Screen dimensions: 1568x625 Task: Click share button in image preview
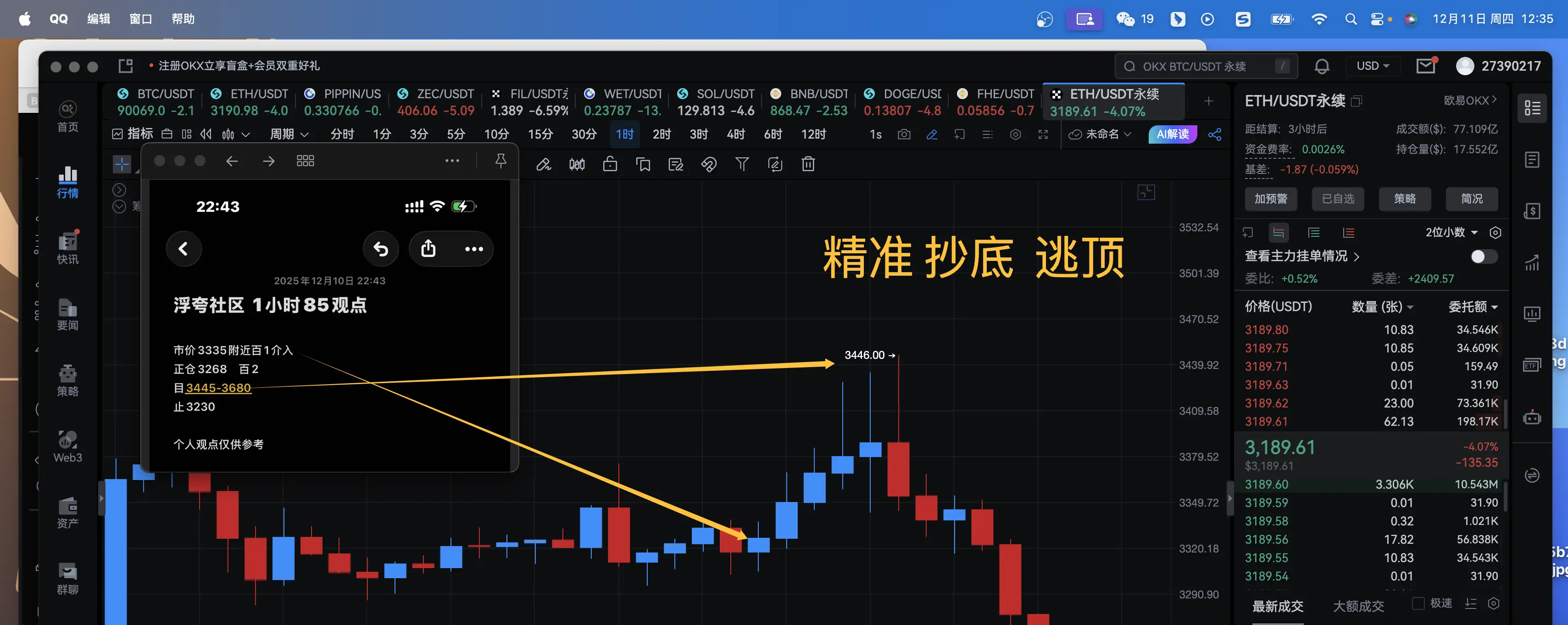pyautogui.click(x=428, y=249)
